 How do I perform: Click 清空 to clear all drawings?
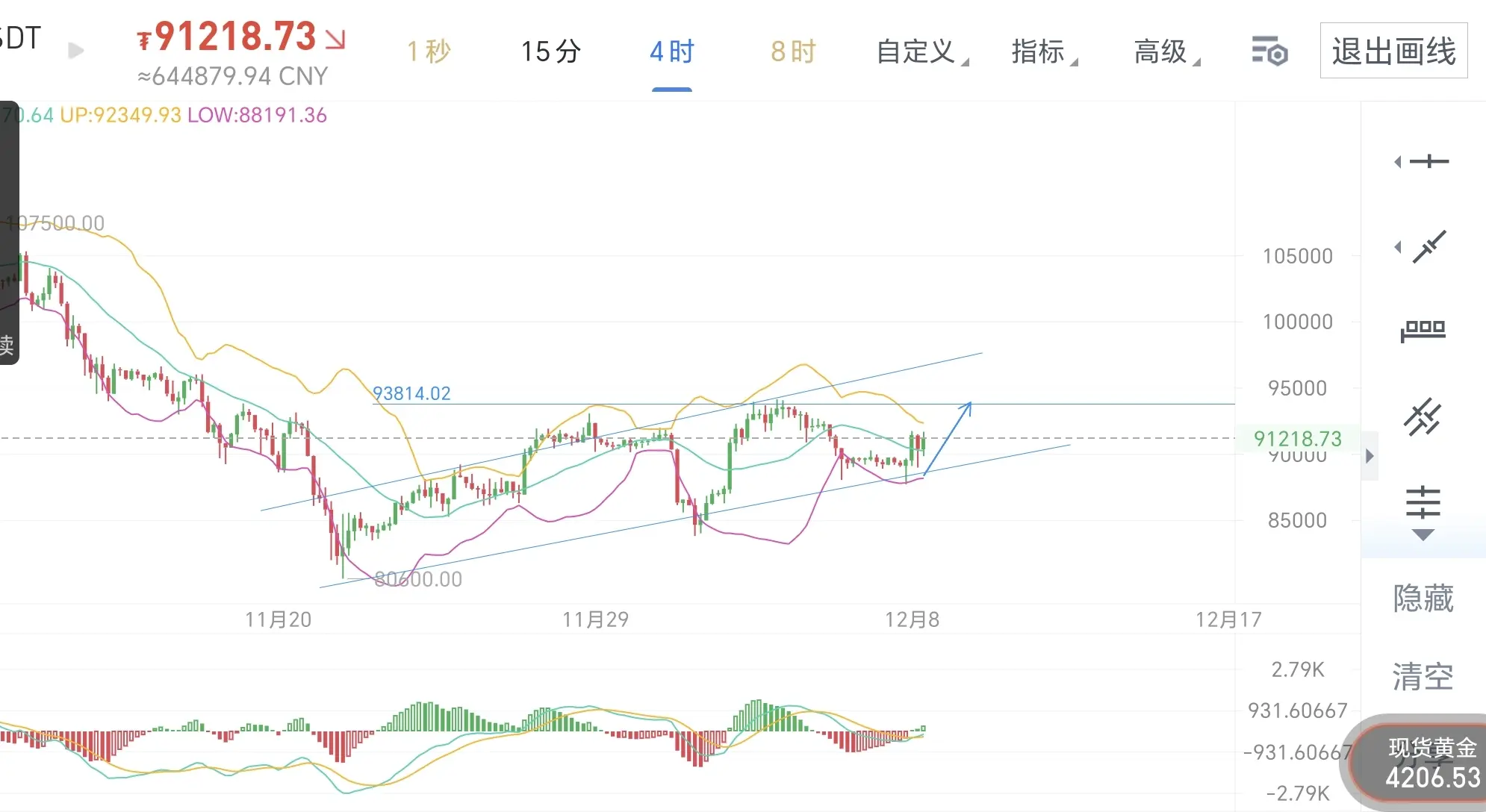point(1423,677)
